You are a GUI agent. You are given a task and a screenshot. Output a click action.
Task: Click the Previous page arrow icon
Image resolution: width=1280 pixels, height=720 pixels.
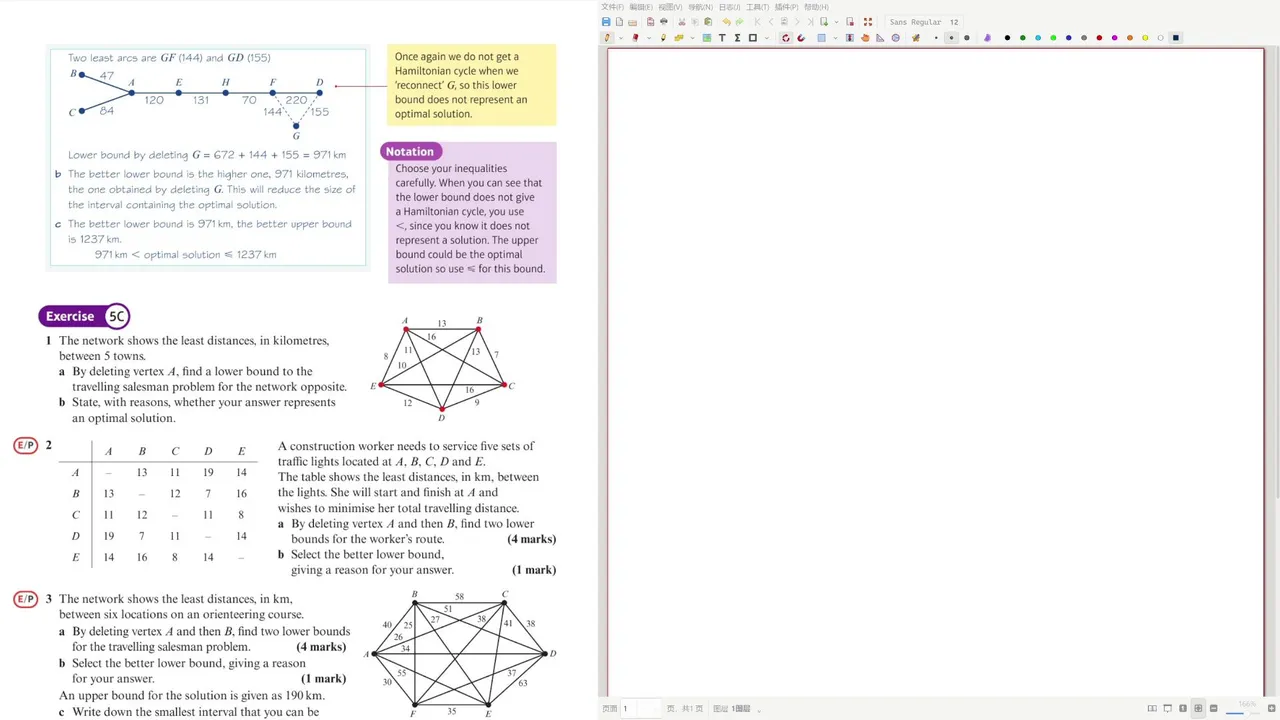pos(771,21)
